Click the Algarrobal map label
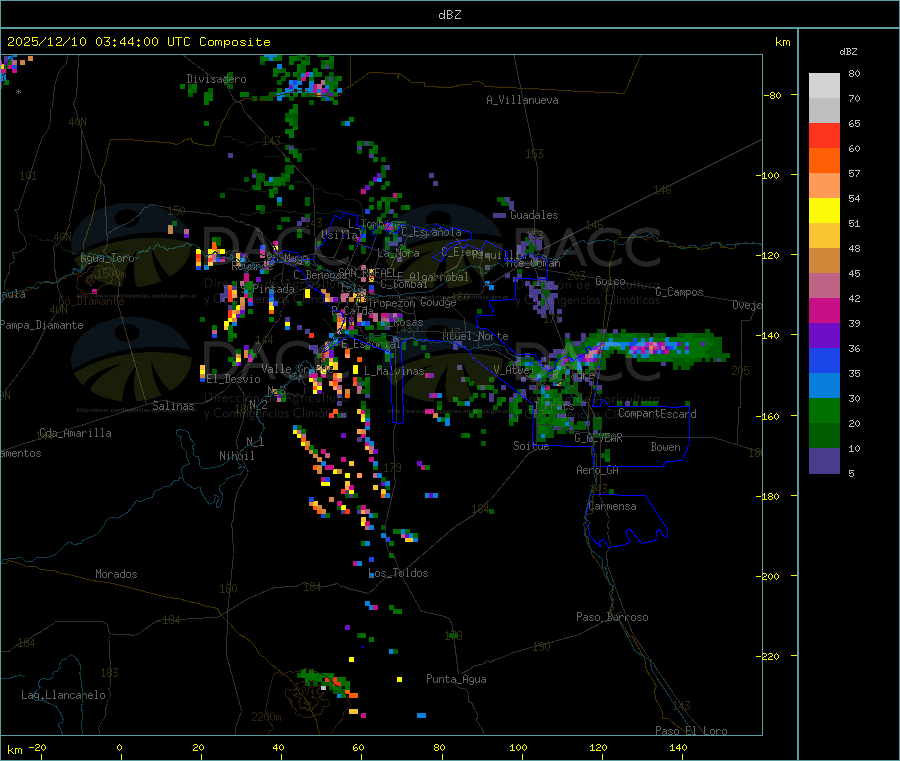The image size is (900, 761). point(439,277)
